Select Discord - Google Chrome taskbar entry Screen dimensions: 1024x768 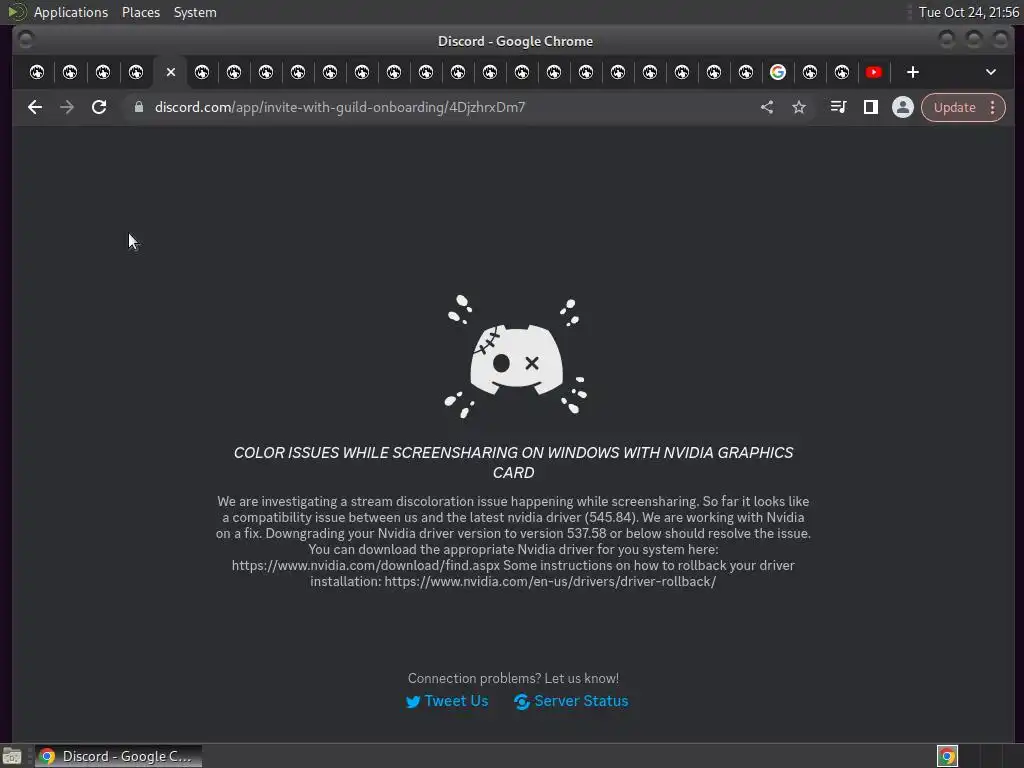(x=118, y=756)
